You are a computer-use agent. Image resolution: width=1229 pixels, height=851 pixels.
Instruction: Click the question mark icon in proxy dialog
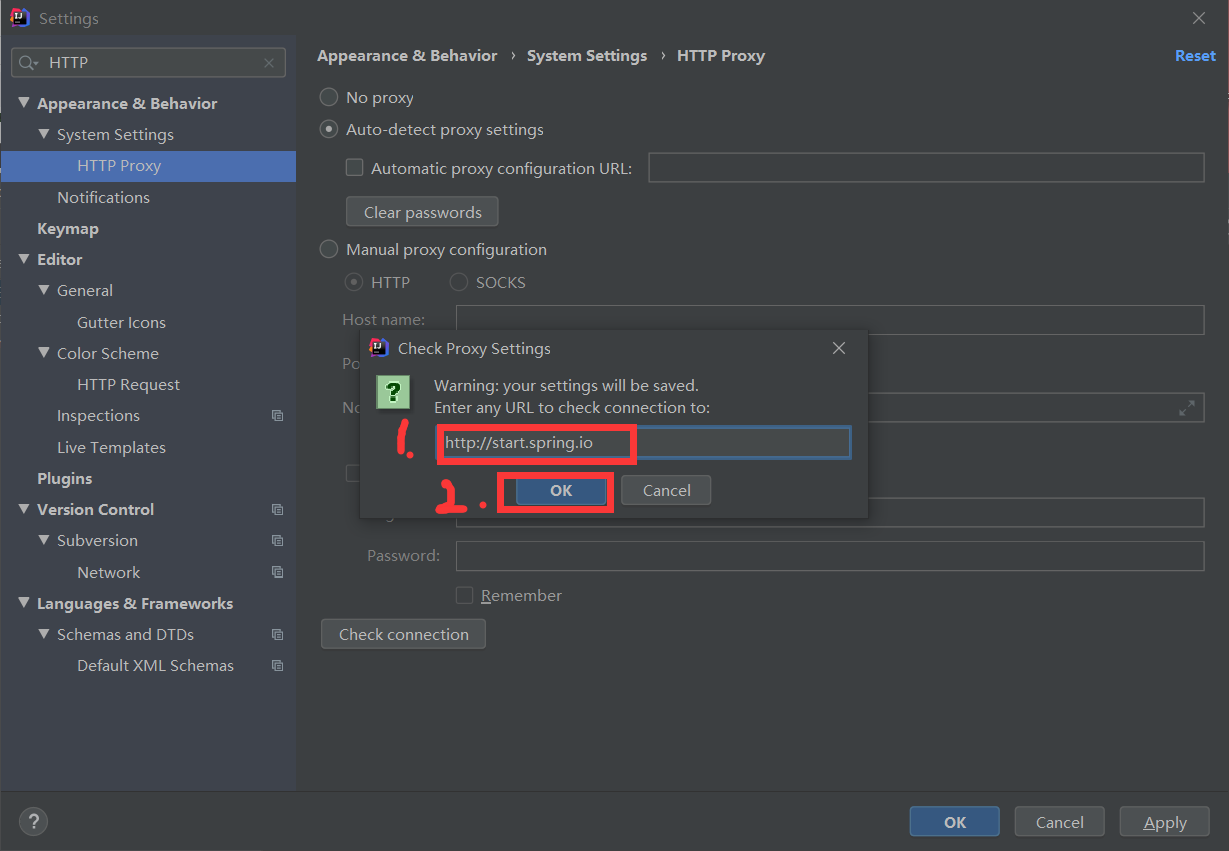[x=393, y=392]
